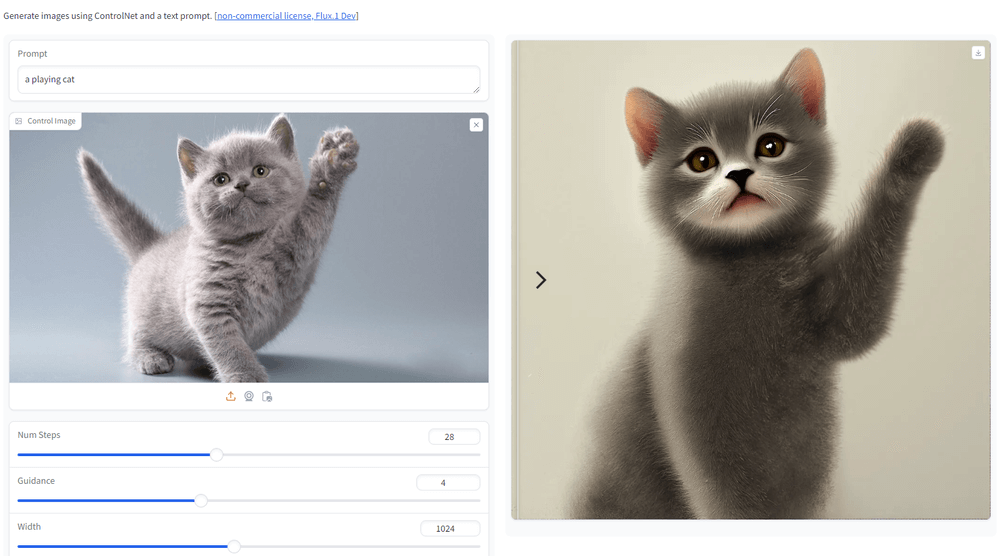This screenshot has height=556, width=1000.
Task: Click the 'Guidance' label text
Action: pyautogui.click(x=36, y=481)
